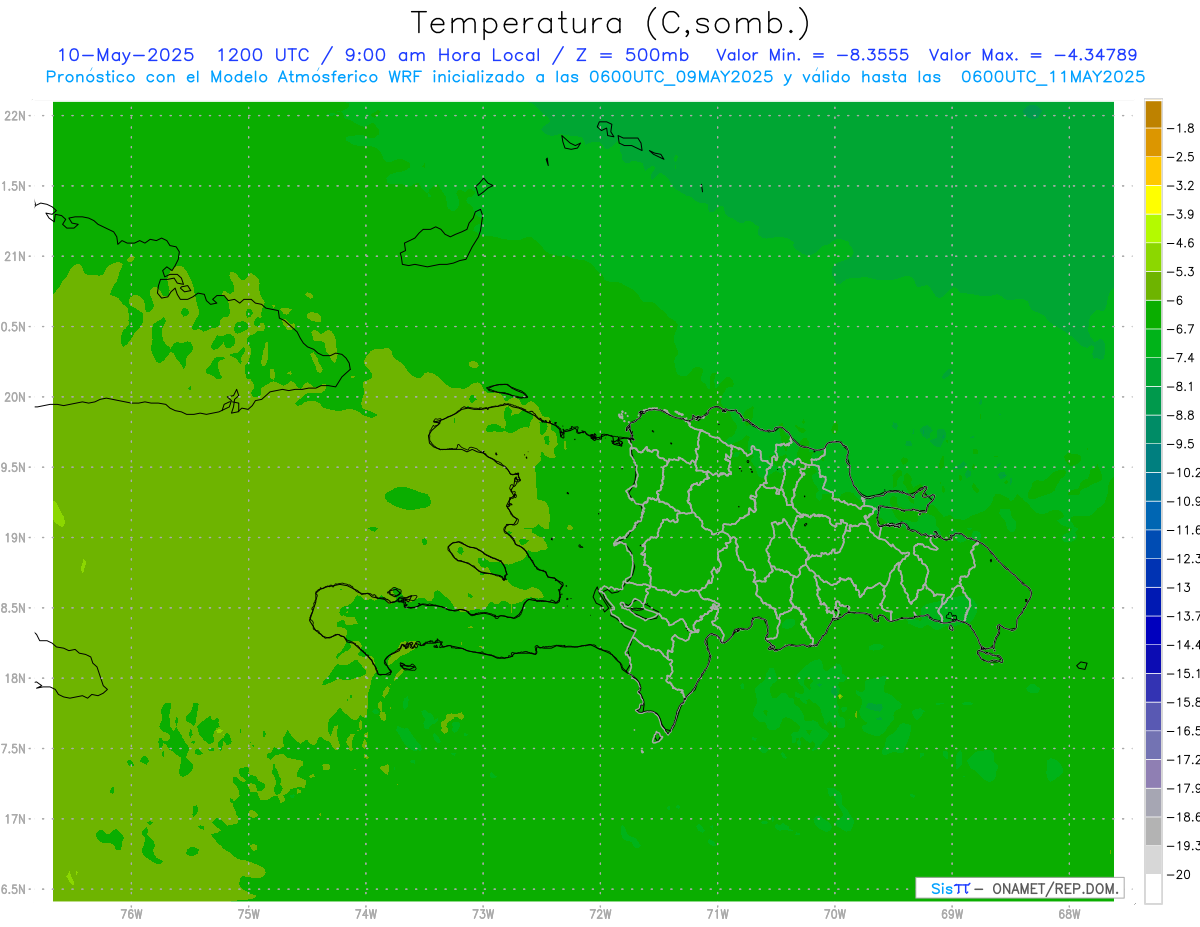Click the "-8.1" colorbar value

pyautogui.click(x=1182, y=386)
